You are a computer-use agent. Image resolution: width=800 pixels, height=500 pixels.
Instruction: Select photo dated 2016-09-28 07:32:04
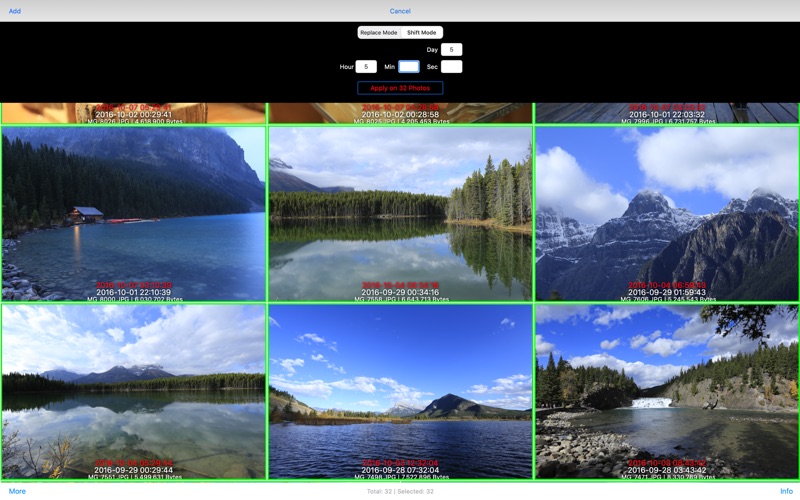point(400,392)
